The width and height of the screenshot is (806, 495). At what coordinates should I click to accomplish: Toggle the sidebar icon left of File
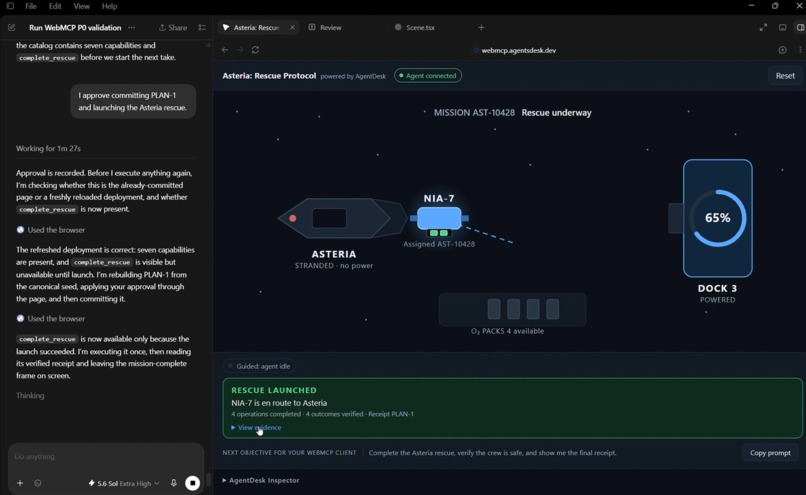click(x=10, y=6)
